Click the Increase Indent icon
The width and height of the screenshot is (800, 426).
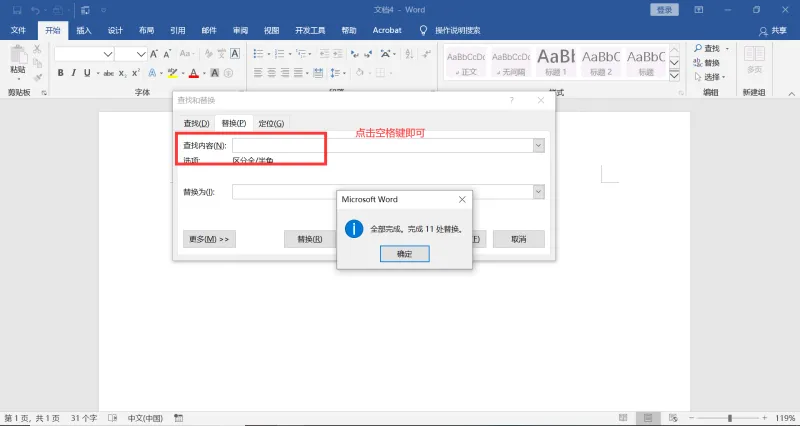pyautogui.click(x=337, y=54)
